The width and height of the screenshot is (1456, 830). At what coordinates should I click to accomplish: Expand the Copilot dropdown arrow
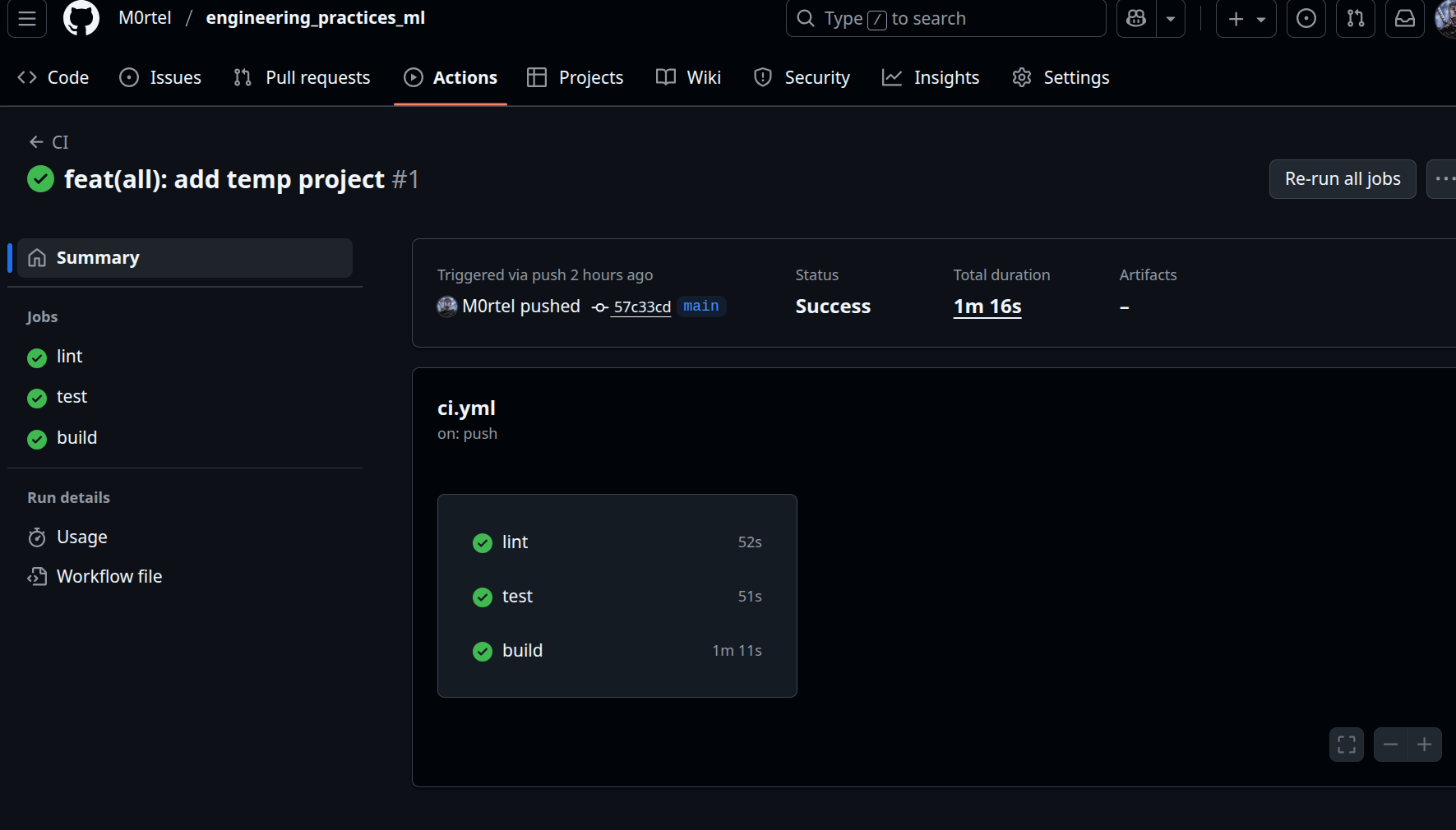point(1171,18)
